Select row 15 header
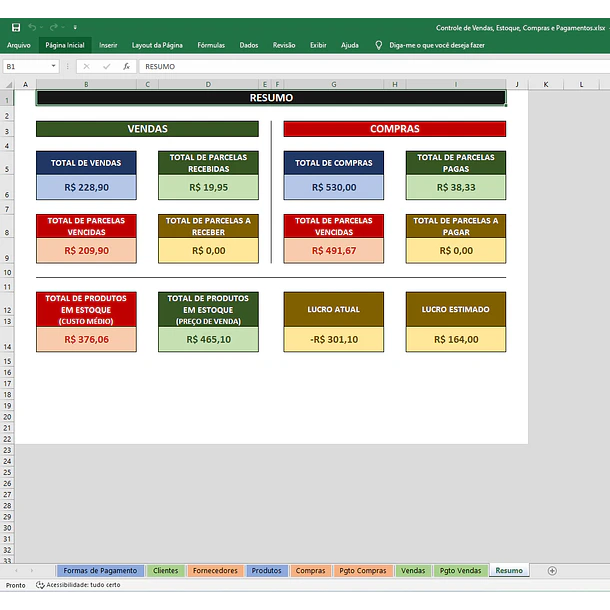 [7, 361]
